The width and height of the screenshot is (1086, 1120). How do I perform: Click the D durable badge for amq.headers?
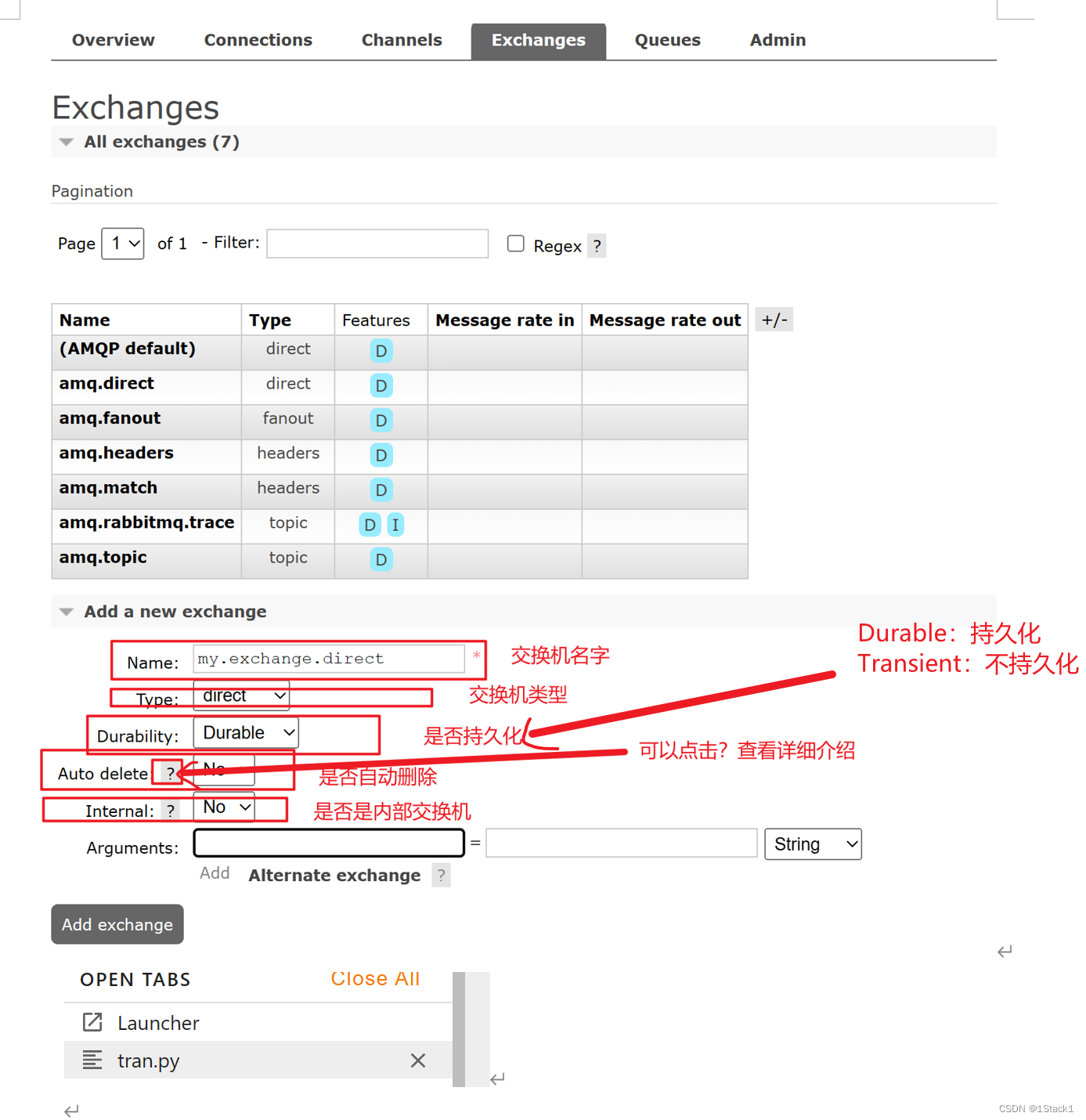(381, 455)
